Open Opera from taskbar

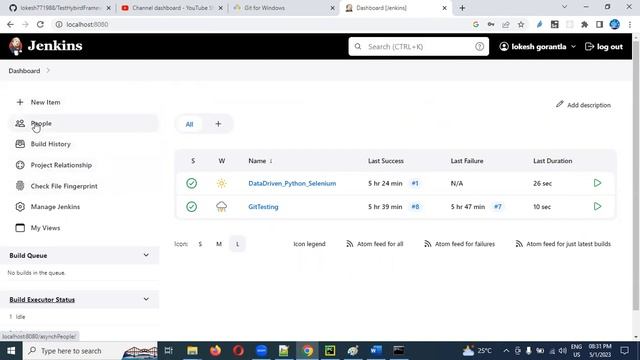pos(238,351)
